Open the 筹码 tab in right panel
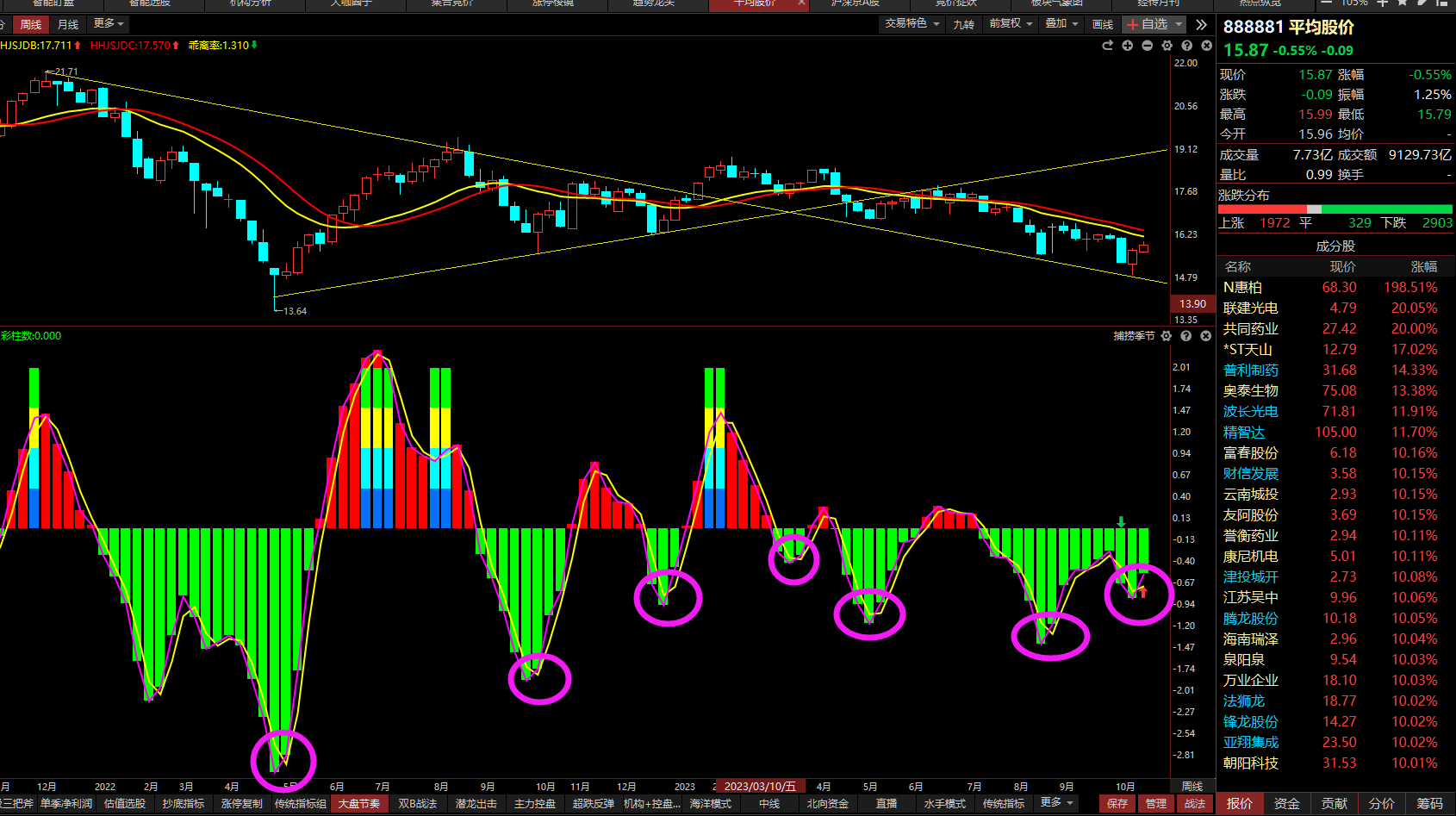 click(x=1429, y=803)
